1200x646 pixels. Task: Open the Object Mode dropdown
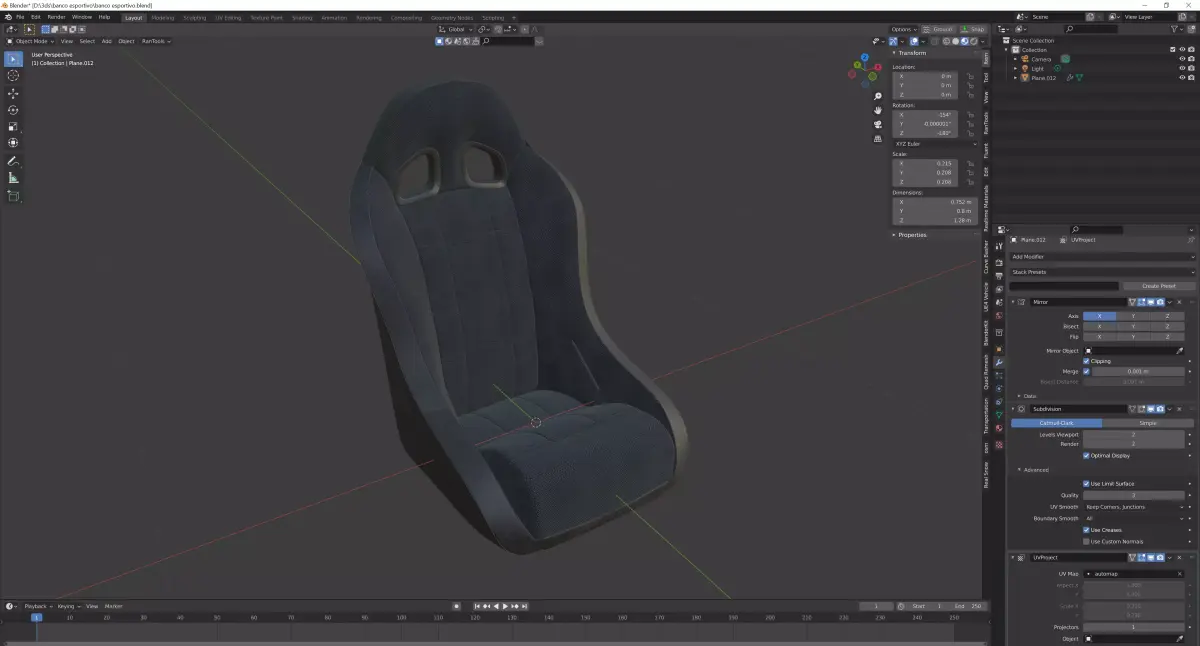coord(31,41)
